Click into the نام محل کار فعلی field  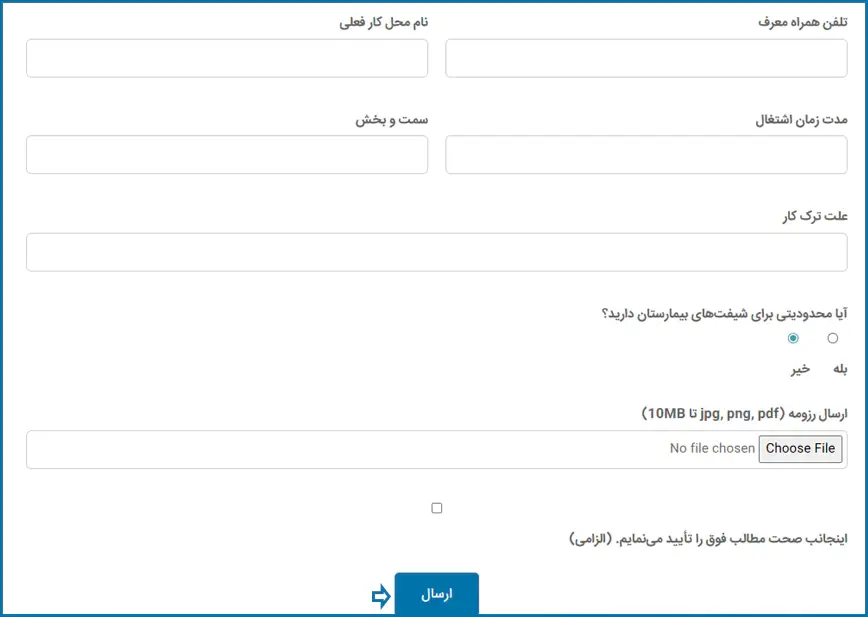227,58
